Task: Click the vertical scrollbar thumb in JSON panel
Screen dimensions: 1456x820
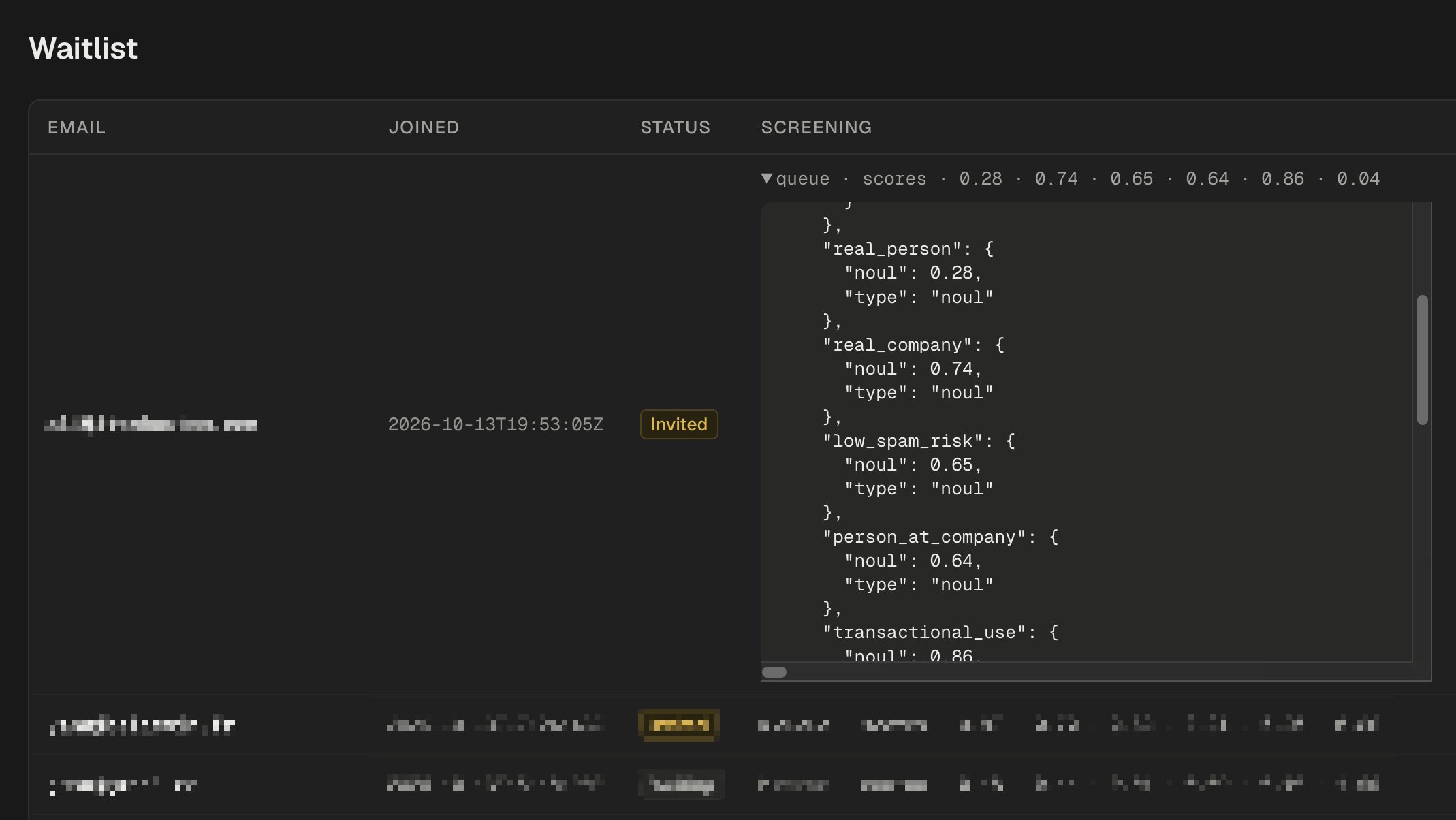Action: tap(1422, 360)
